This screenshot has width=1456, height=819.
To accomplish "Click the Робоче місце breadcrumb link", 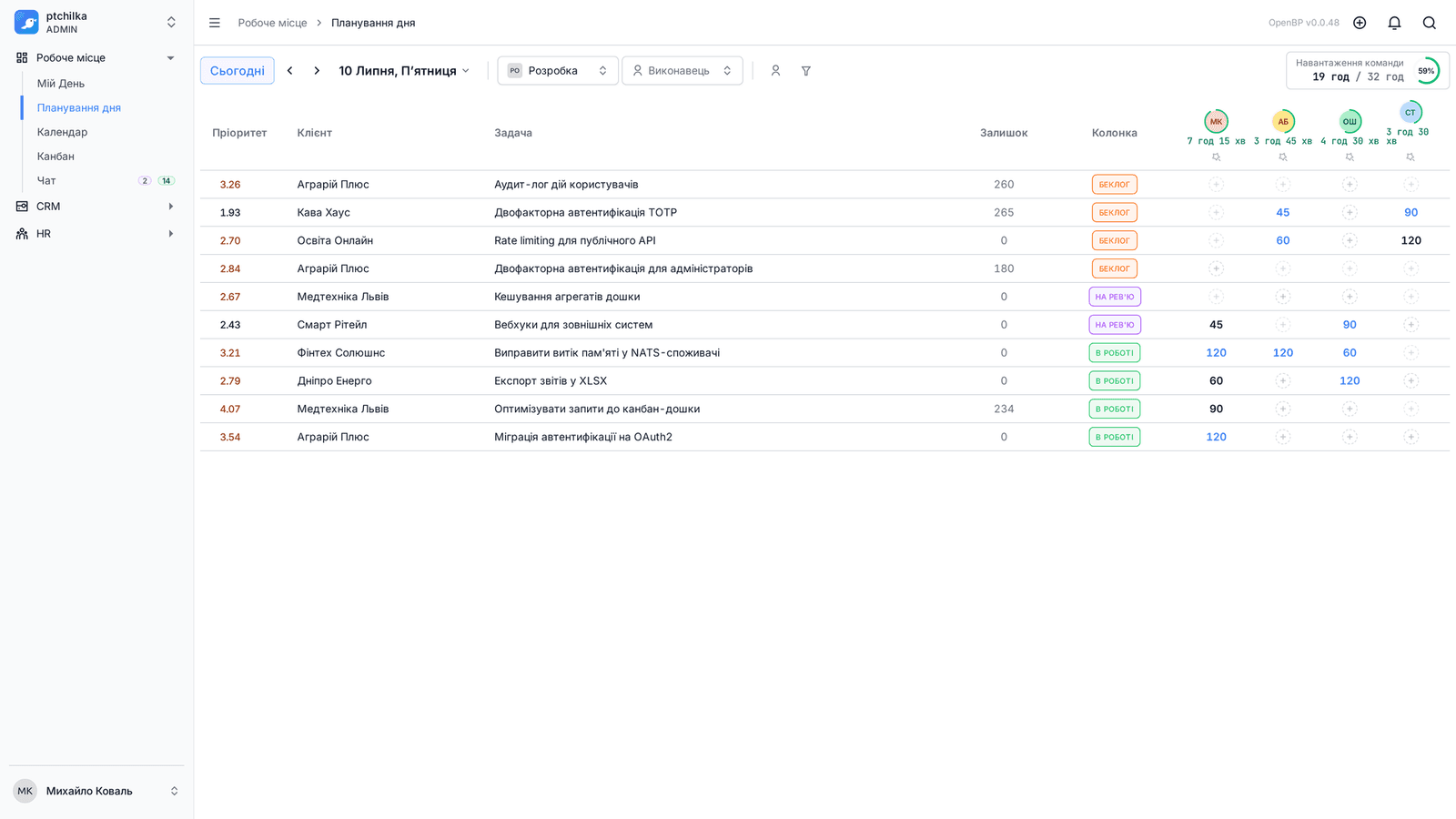I will point(272,23).
